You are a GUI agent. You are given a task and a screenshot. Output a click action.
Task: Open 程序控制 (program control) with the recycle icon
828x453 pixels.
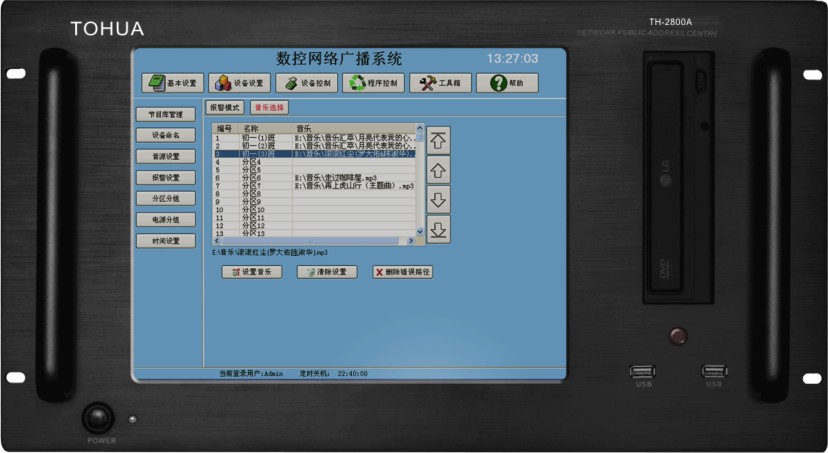(373, 83)
